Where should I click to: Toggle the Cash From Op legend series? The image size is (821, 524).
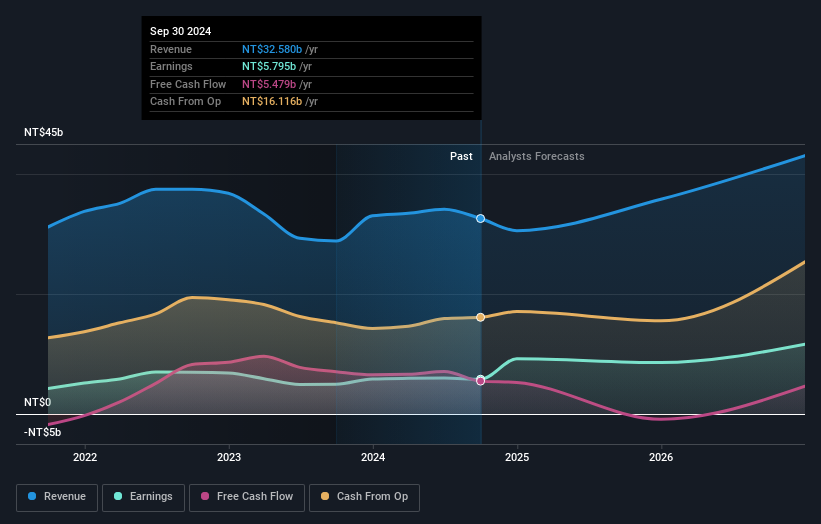tap(364, 497)
